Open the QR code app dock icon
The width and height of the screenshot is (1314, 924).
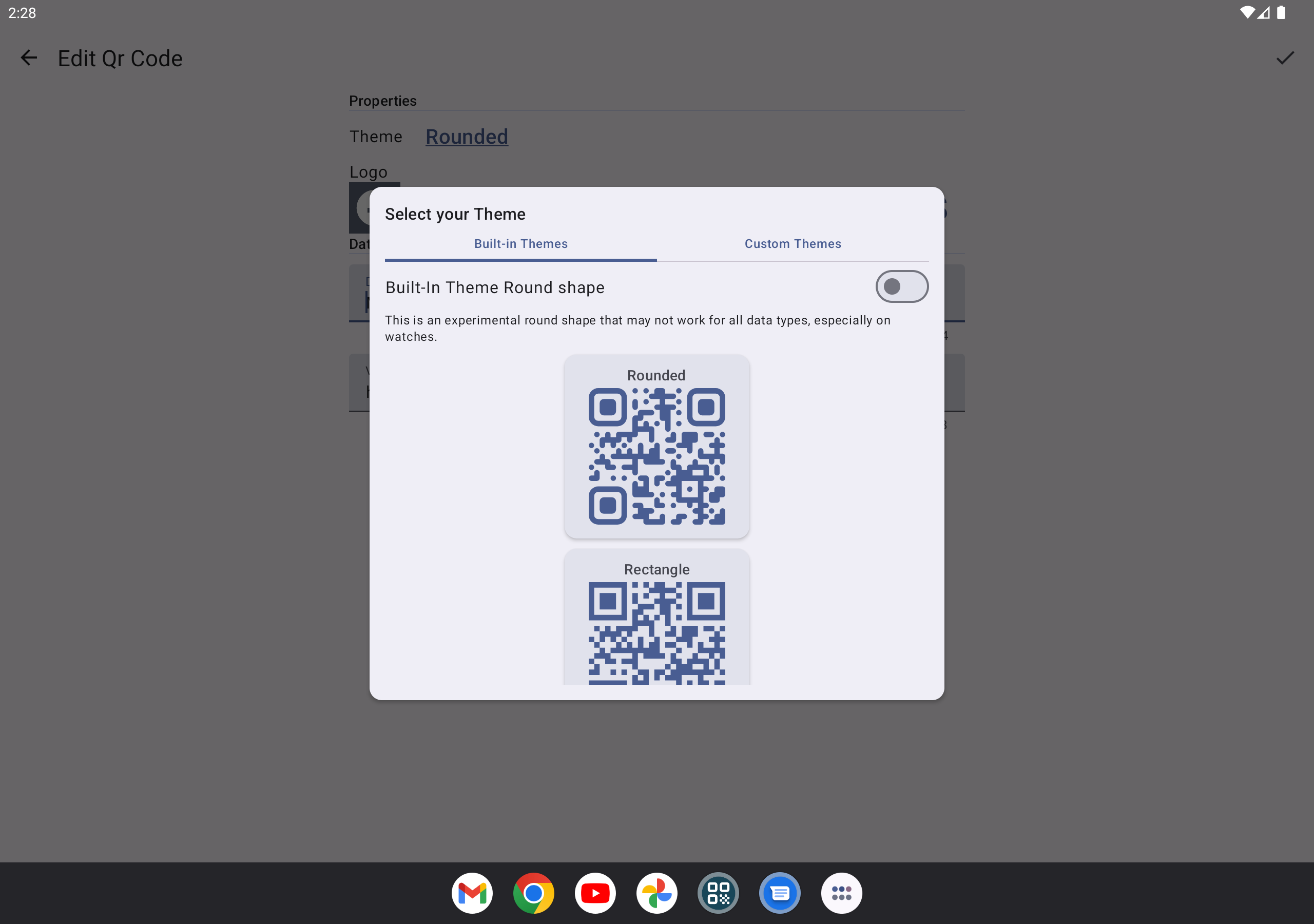click(718, 893)
